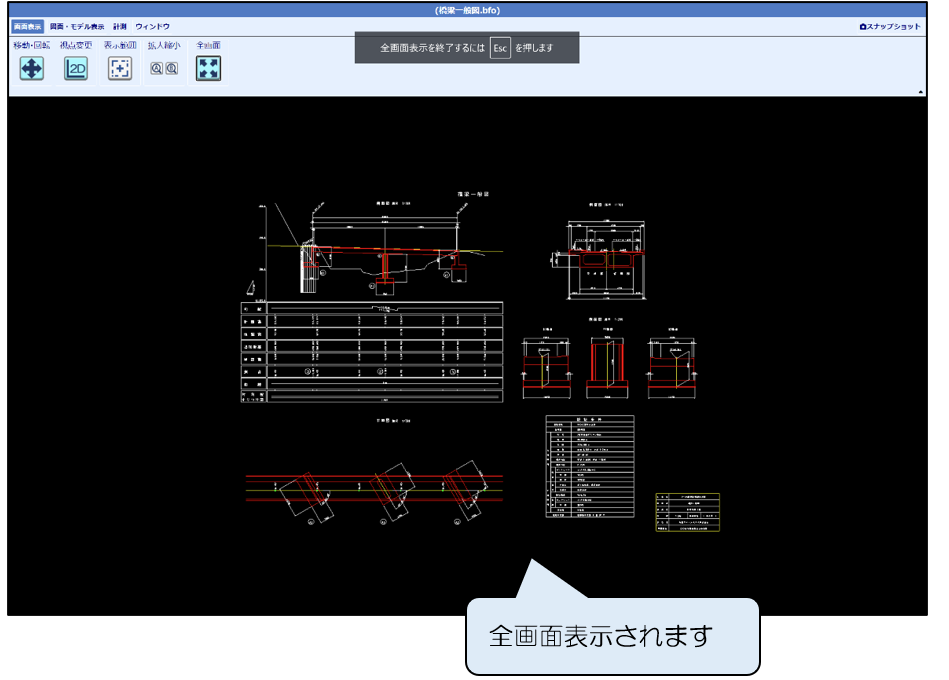949x680 pixels.
Task: Click the yellow-bordered title block table
Action: pyautogui.click(x=687, y=511)
